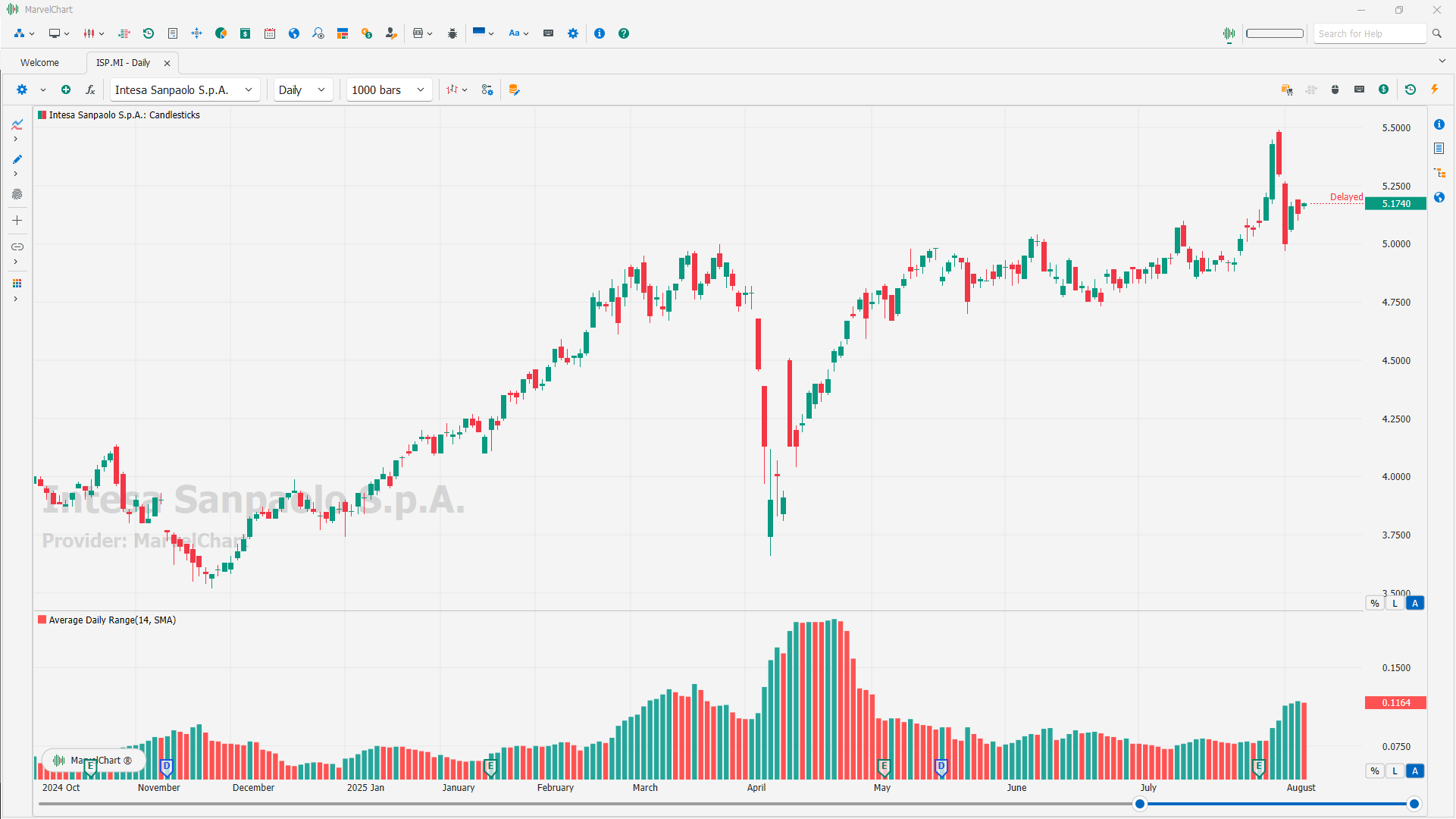Click the bug report icon
The image size is (1456, 819).
[452, 33]
